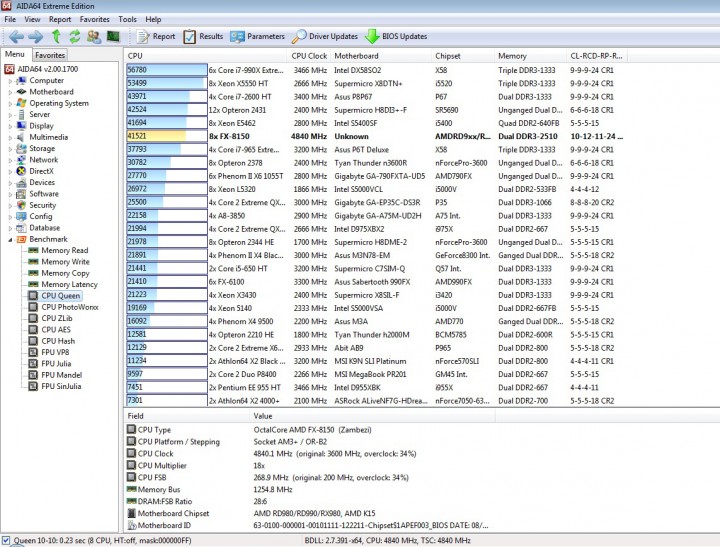Select the 7301 Athlon64 X2 4000+ score bar
This screenshot has width=720, height=547.
point(167,400)
